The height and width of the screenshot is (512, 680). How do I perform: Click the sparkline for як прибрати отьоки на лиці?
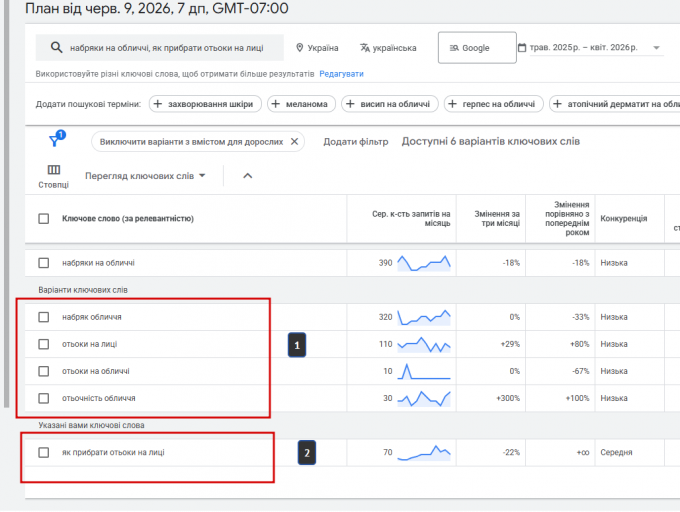click(x=424, y=452)
